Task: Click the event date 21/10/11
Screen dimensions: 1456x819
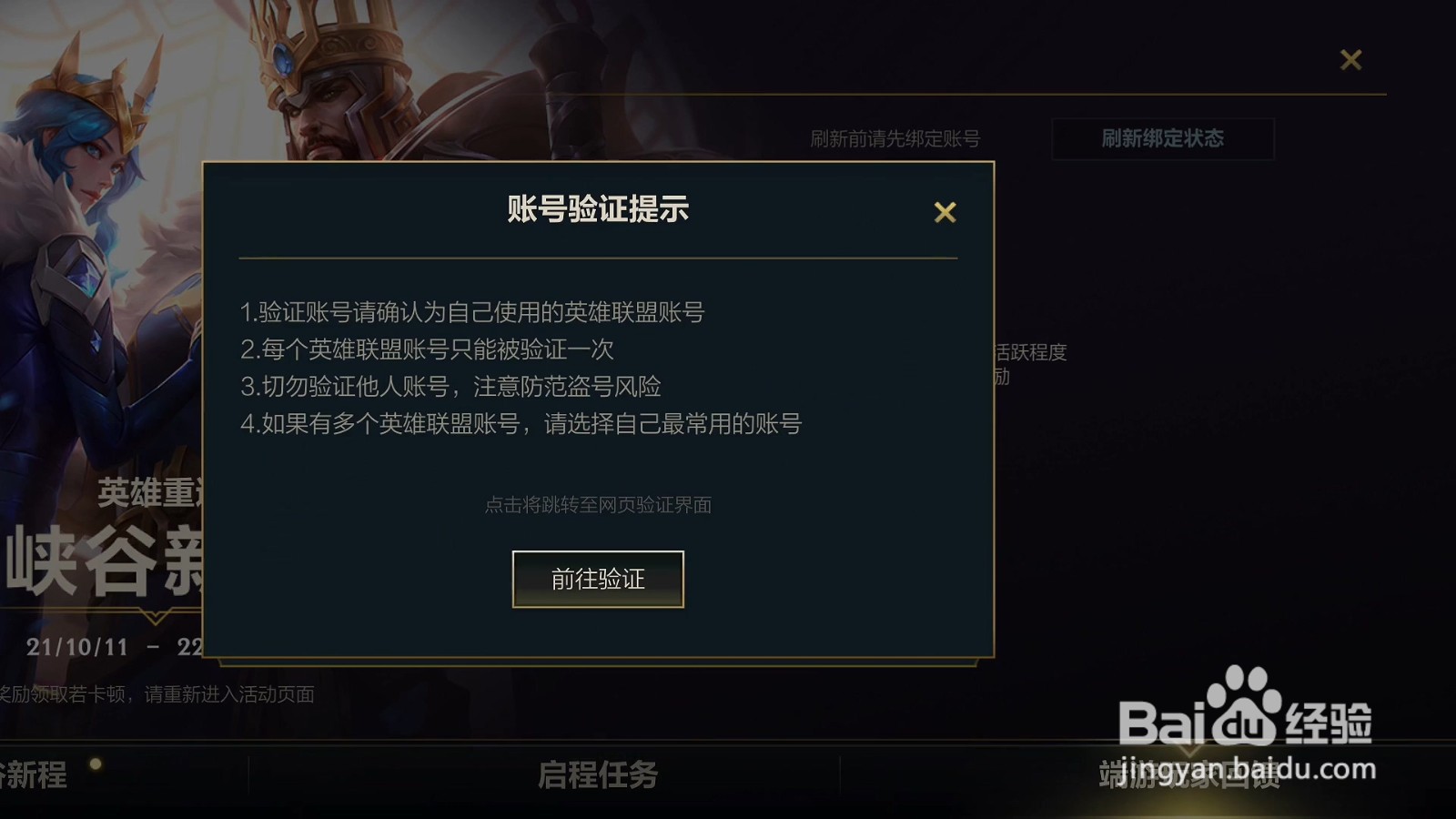Action: 77,647
